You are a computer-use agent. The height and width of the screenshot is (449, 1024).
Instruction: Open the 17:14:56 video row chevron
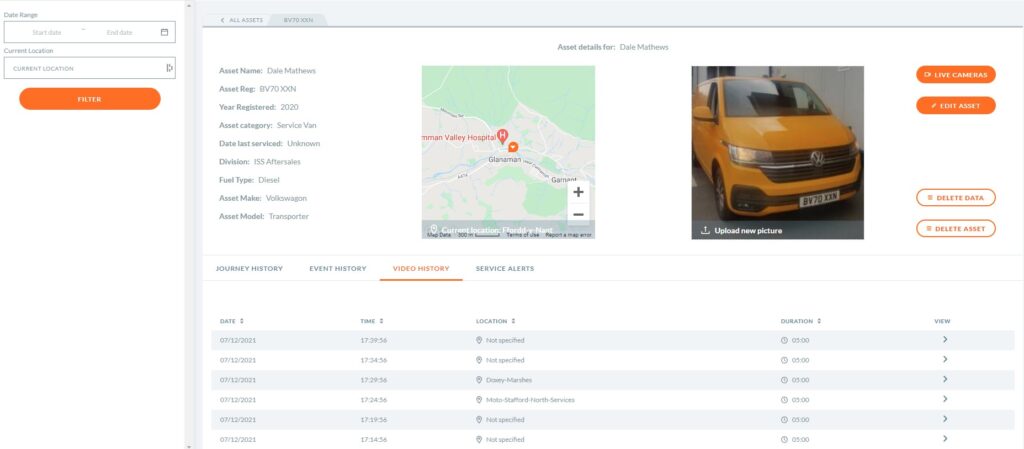coord(944,439)
